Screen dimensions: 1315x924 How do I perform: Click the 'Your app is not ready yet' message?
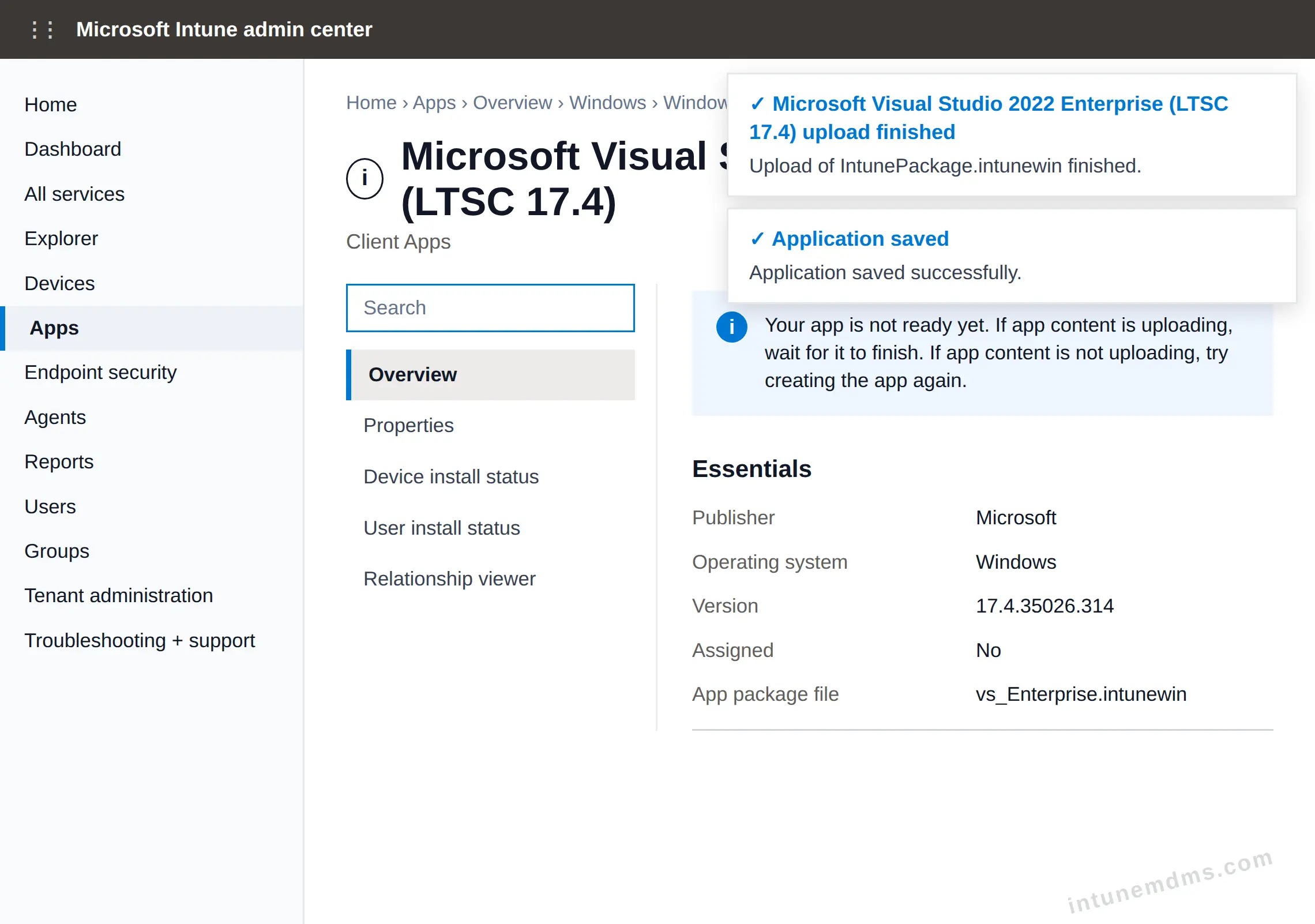click(x=998, y=352)
